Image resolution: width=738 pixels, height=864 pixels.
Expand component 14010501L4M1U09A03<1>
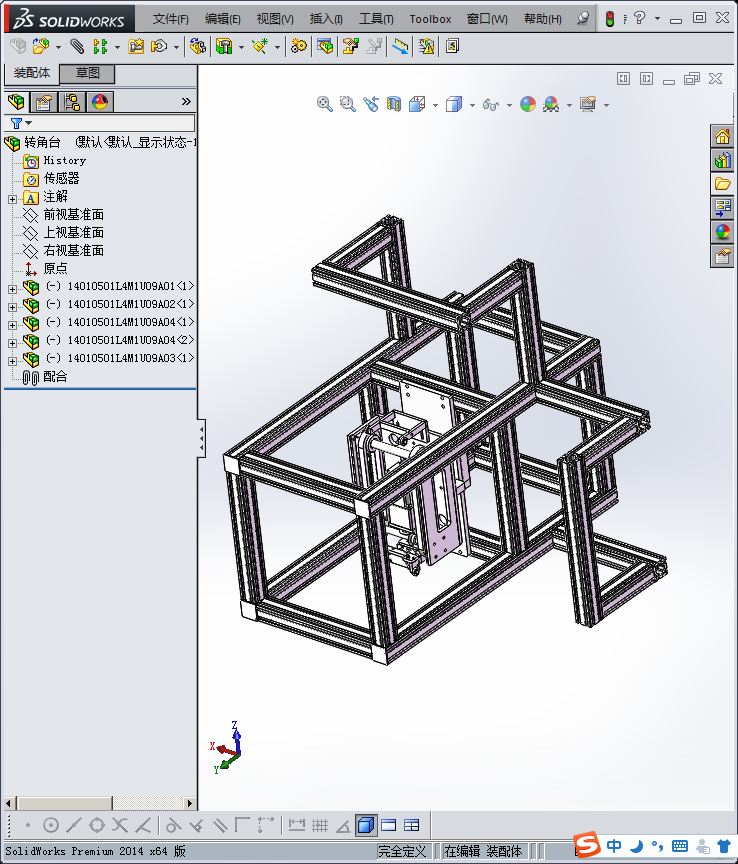(12, 361)
